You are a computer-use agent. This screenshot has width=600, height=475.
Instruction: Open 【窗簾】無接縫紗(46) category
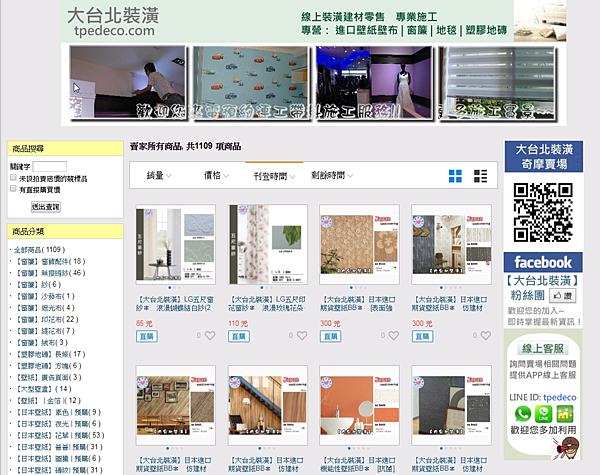(50, 273)
